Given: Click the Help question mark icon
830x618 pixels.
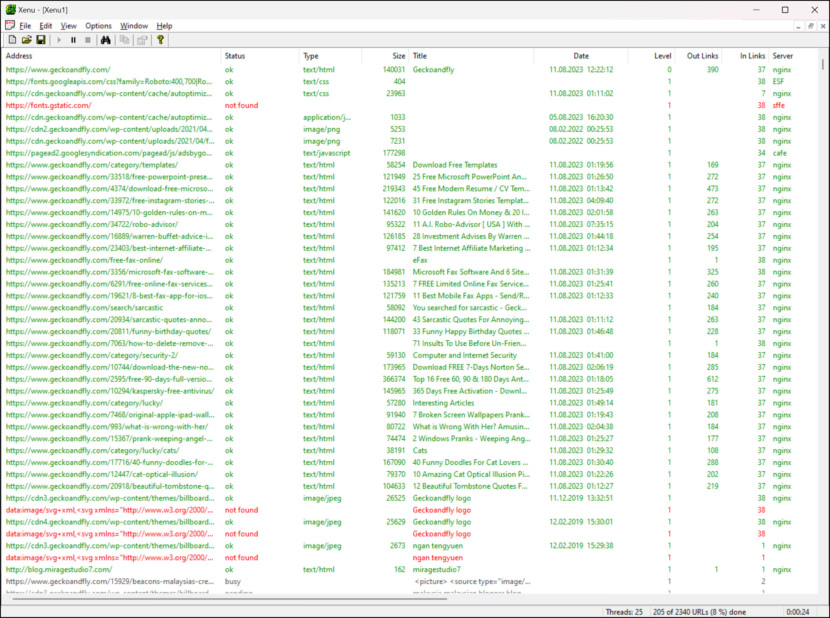Looking at the screenshot, I should point(160,40).
